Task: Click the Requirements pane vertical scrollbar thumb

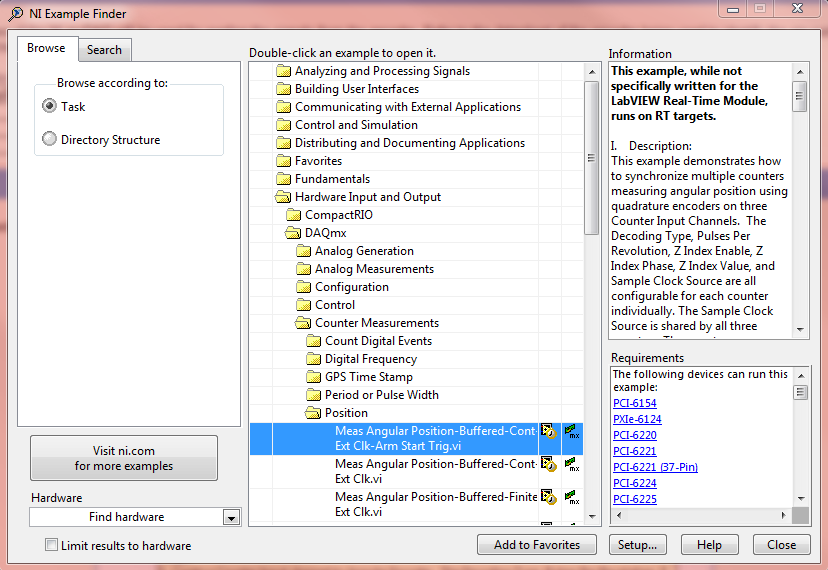Action: 801,392
